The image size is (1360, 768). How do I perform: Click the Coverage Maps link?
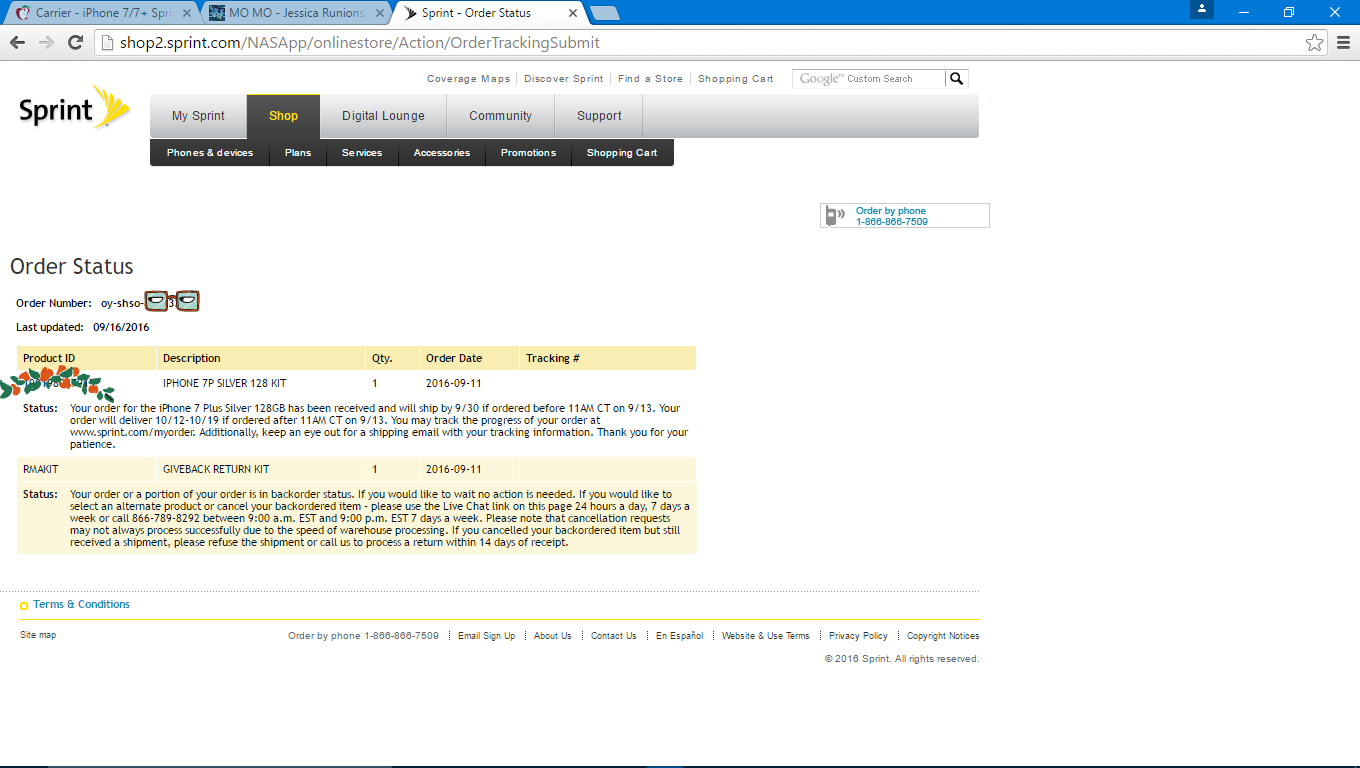(468, 79)
